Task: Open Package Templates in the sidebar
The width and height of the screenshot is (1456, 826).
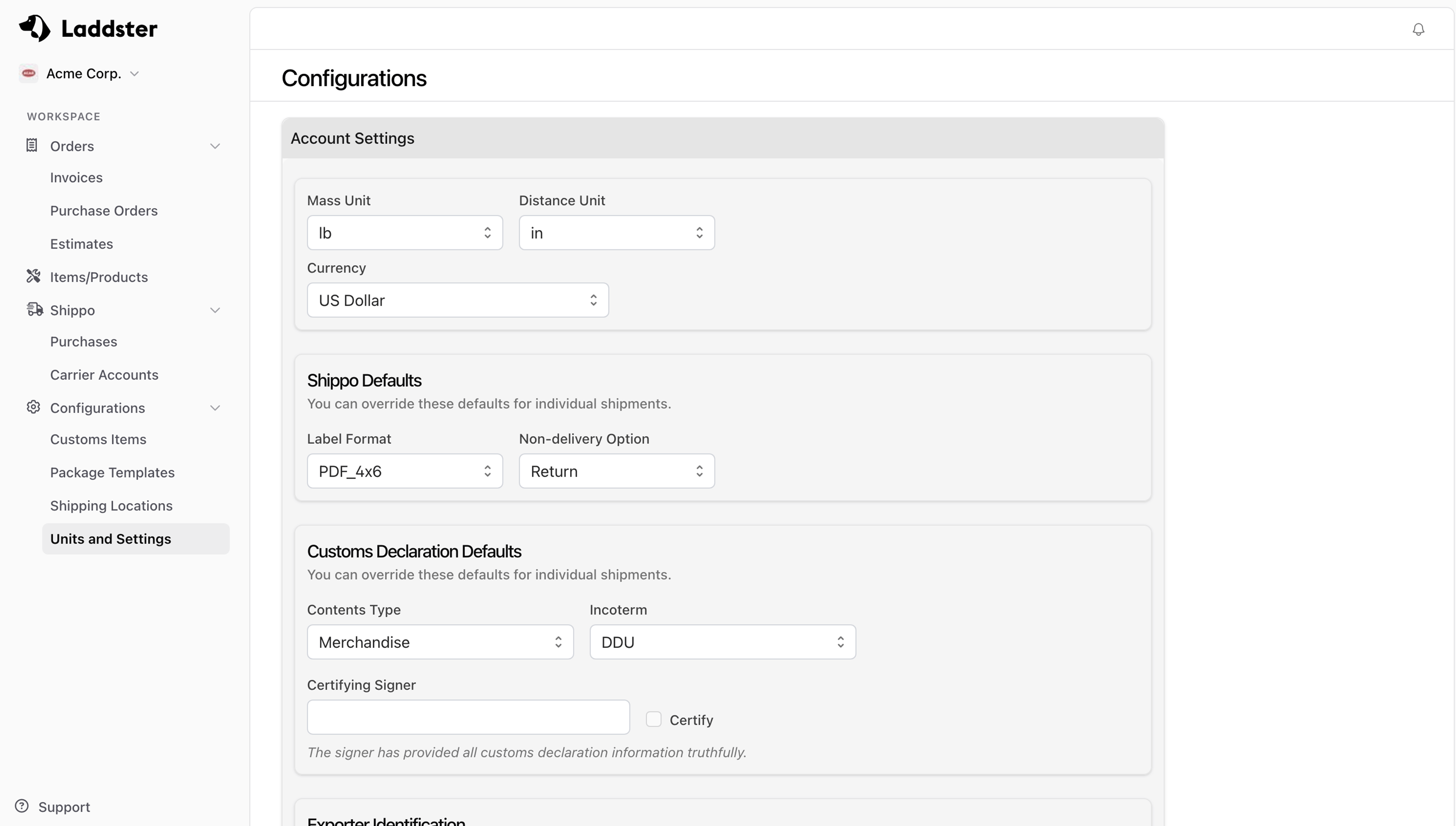Action: point(112,473)
